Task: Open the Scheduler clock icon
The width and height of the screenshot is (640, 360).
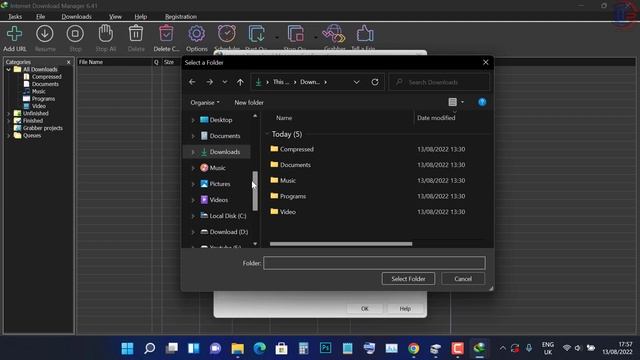Action: coord(227,33)
